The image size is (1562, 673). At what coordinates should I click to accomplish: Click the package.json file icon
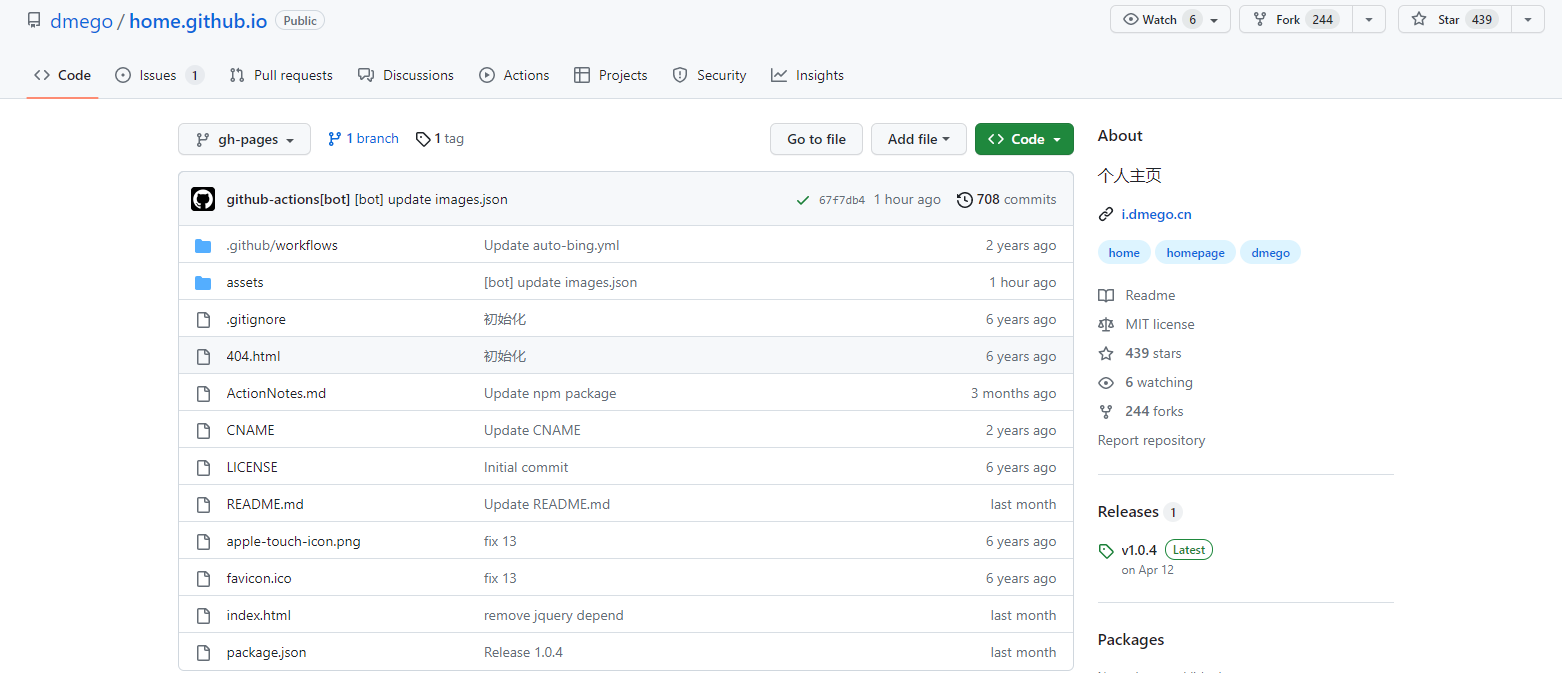tap(203, 653)
